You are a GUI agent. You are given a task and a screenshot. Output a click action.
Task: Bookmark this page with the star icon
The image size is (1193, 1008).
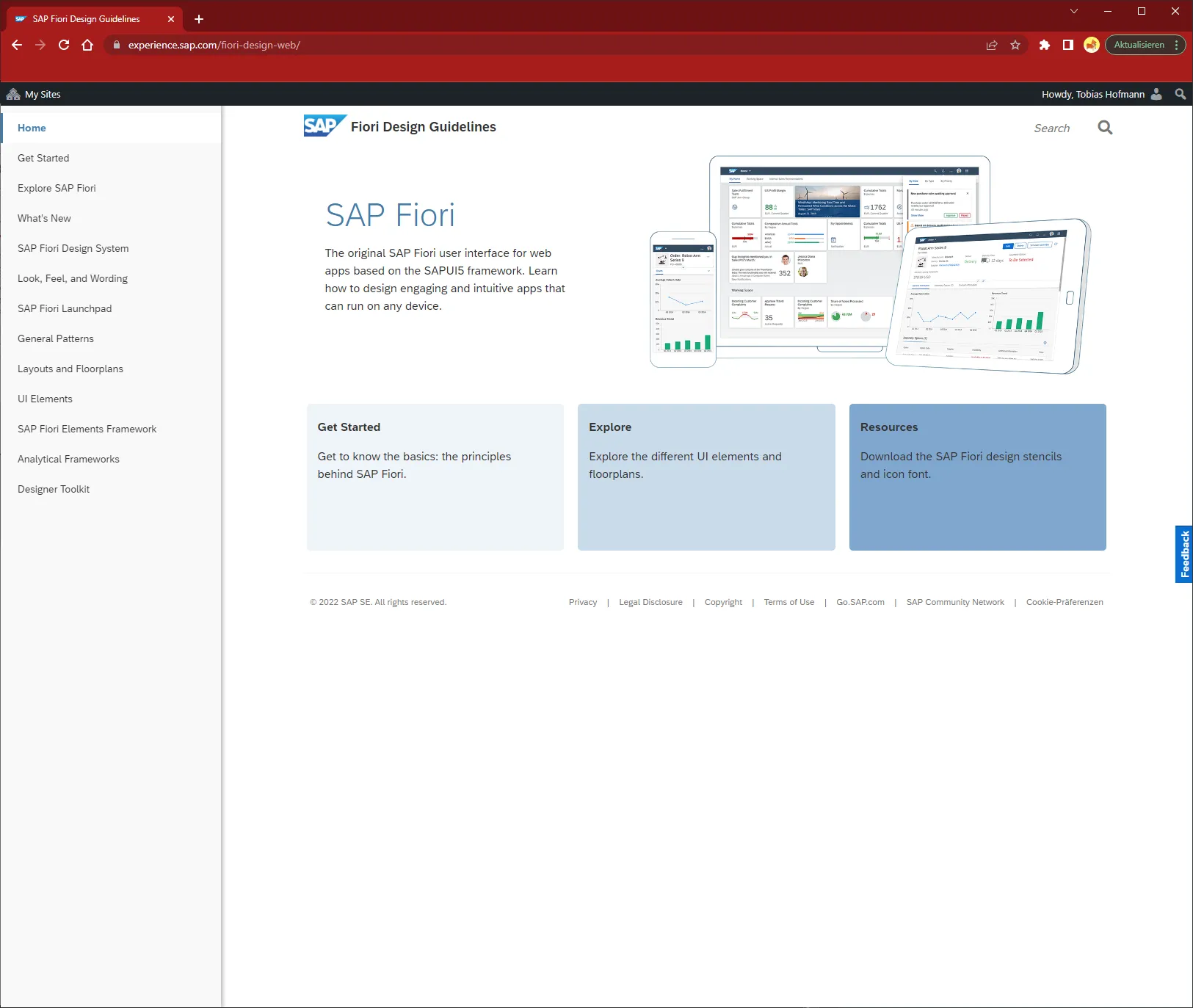pos(1015,45)
